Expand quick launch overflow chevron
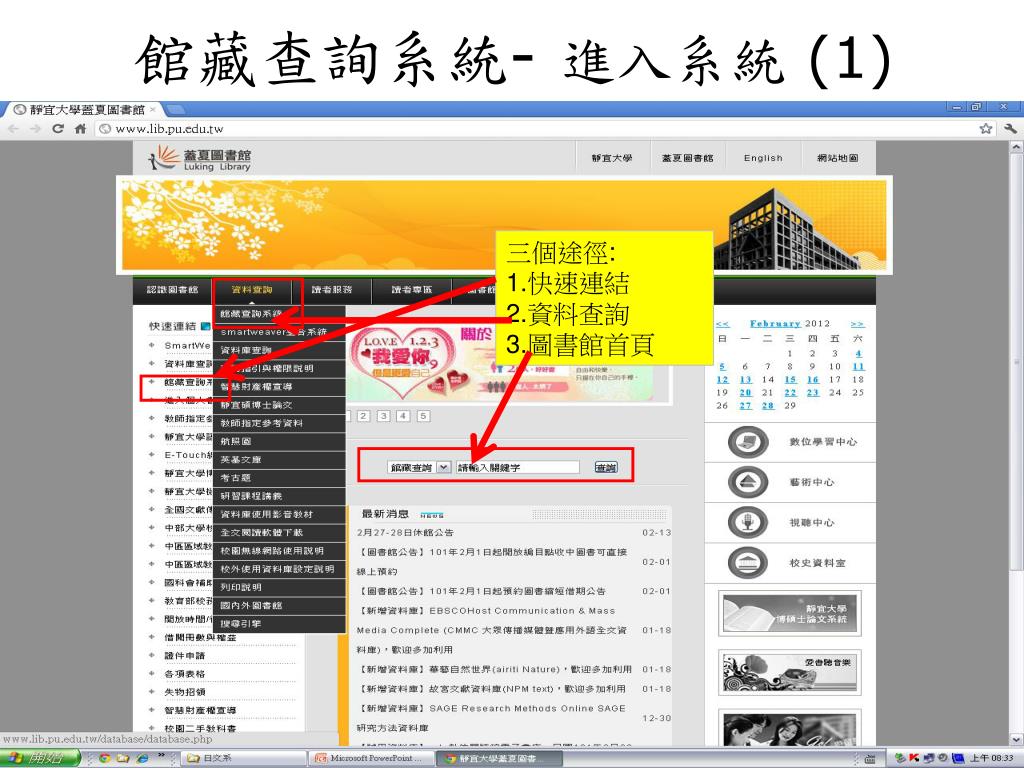 (161, 756)
